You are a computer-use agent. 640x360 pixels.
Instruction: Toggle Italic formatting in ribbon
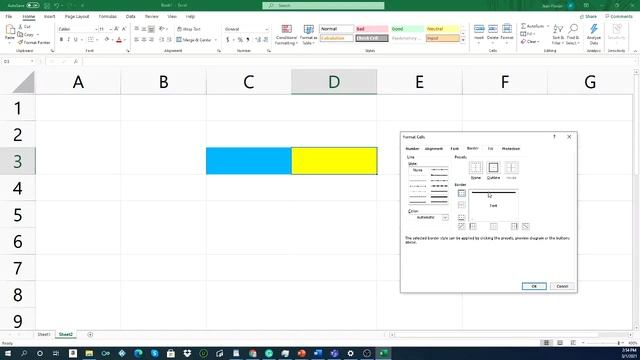[68, 40]
